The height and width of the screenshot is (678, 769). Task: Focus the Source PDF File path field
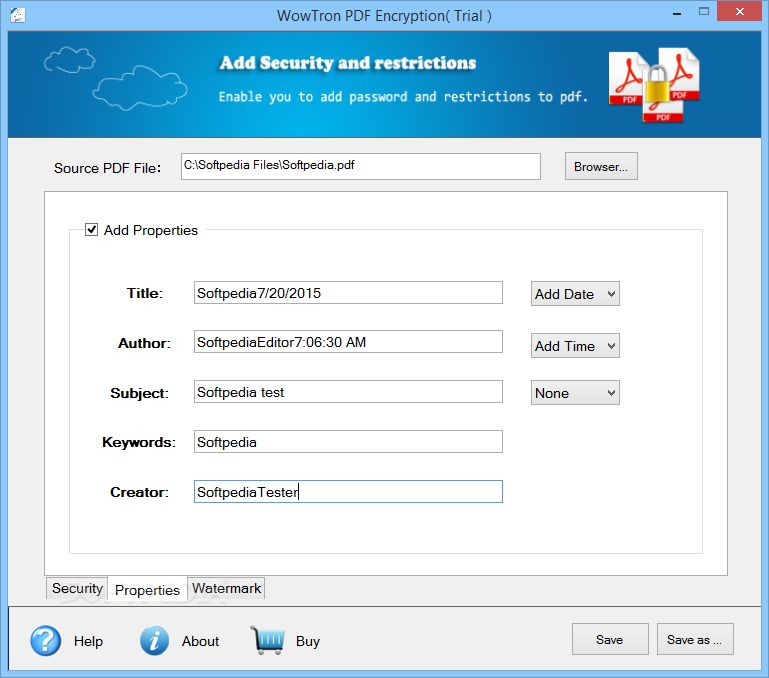coord(360,166)
